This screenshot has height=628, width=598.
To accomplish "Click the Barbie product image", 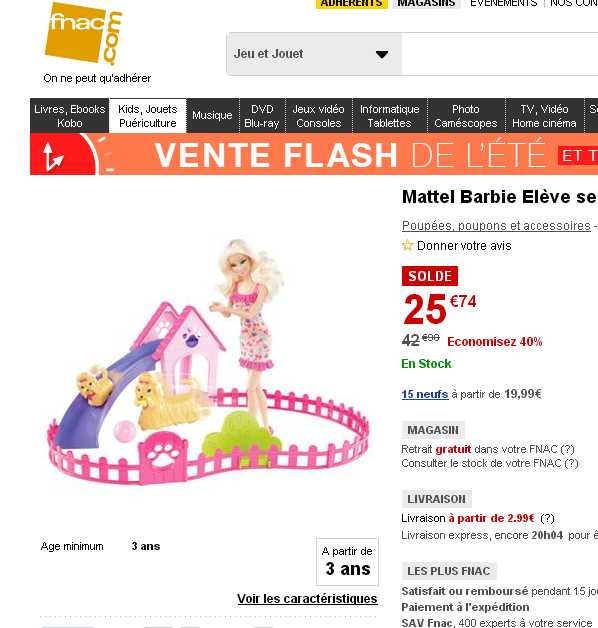I will 208,362.
